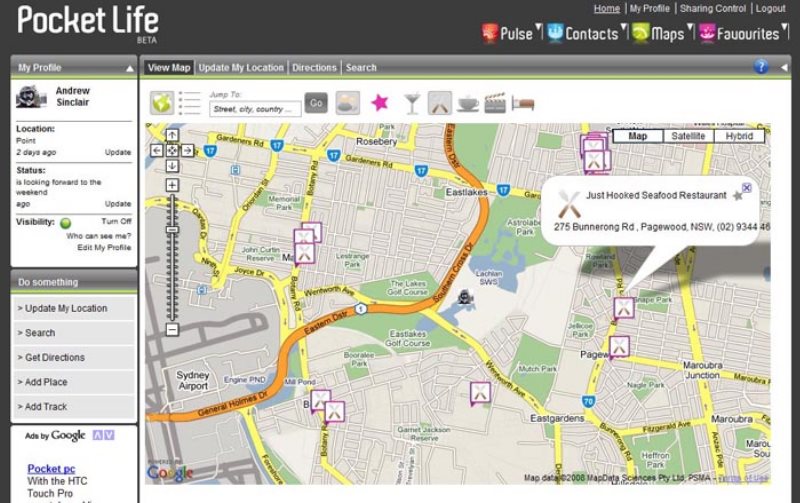
Task: Zoom in with plus button
Action: [172, 185]
